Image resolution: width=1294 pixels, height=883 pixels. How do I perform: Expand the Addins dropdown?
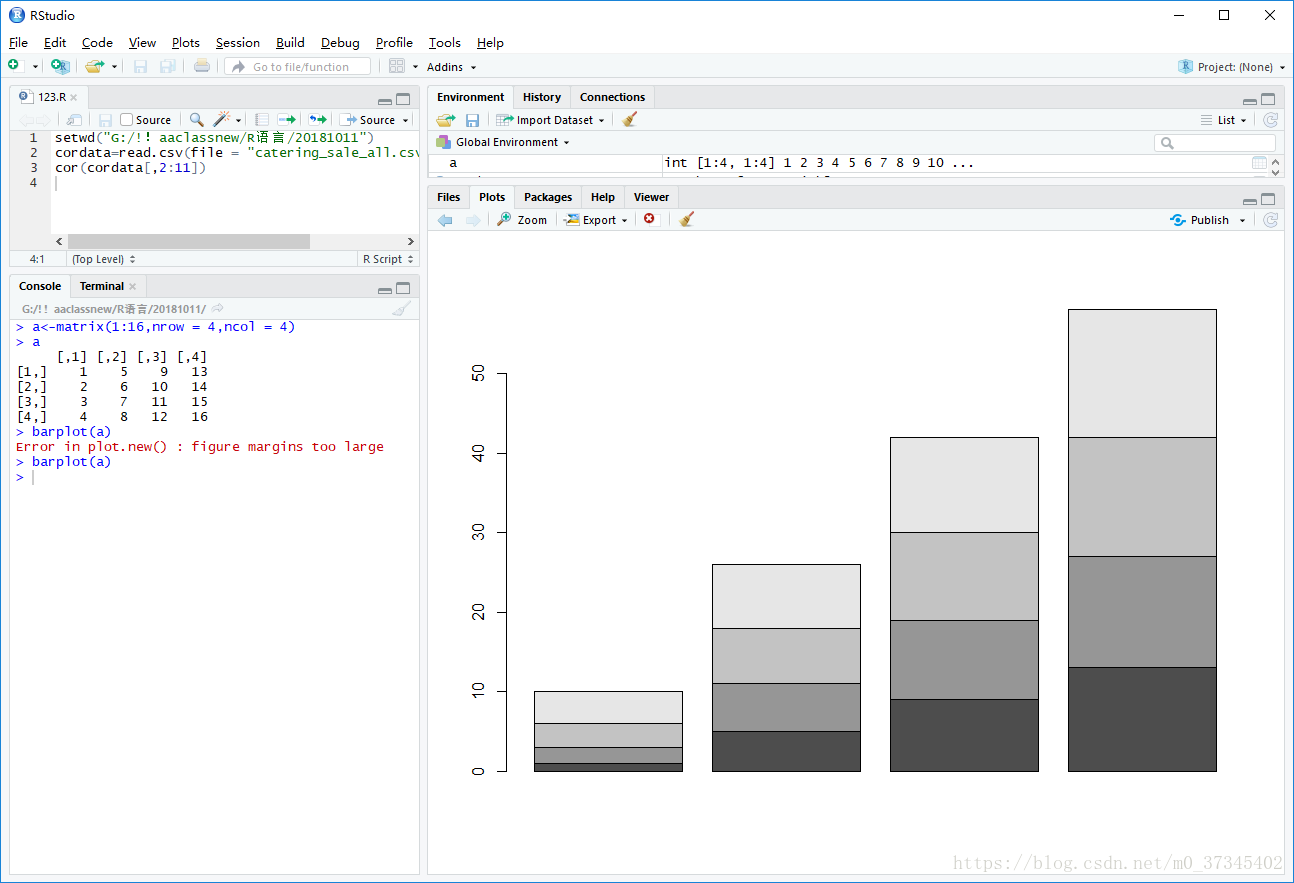pos(452,67)
